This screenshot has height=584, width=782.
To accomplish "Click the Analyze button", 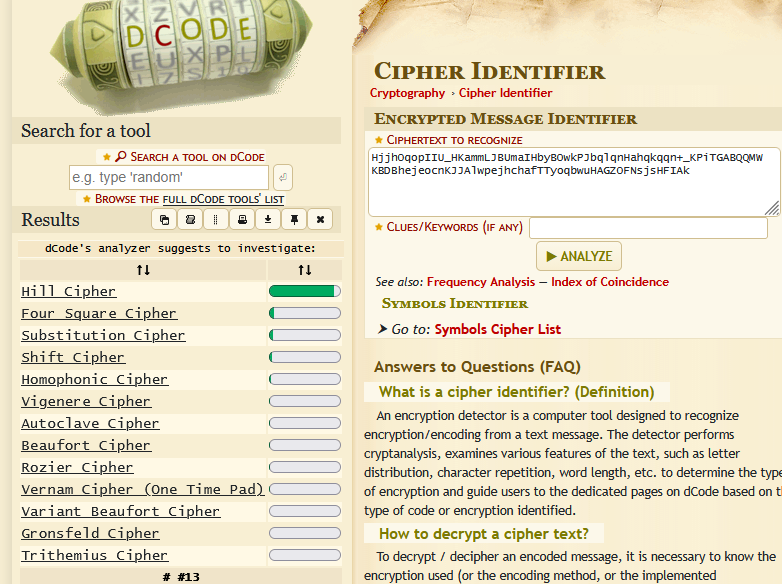I will 579,256.
